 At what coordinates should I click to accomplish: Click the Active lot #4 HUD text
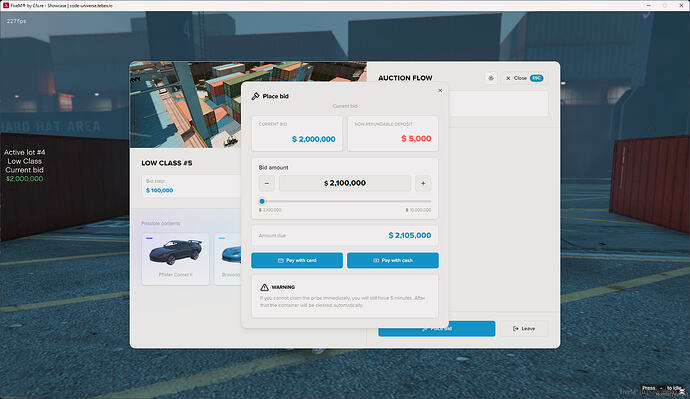[25, 152]
